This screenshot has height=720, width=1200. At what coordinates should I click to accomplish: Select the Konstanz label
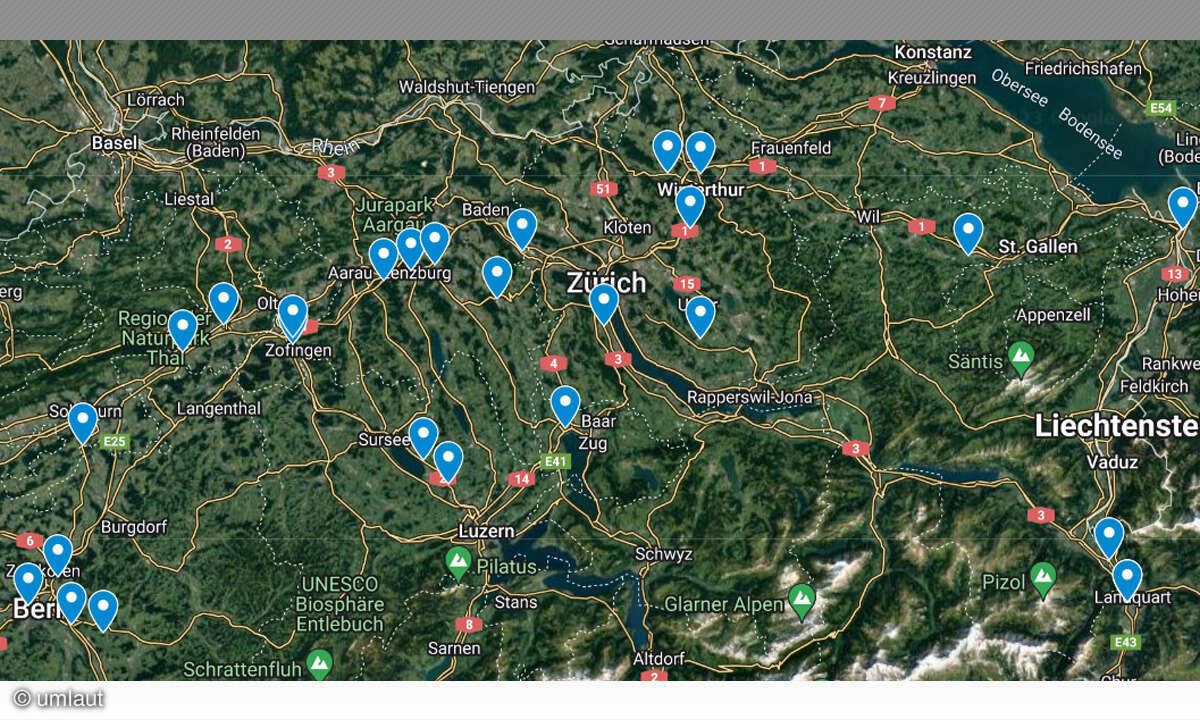[x=933, y=52]
